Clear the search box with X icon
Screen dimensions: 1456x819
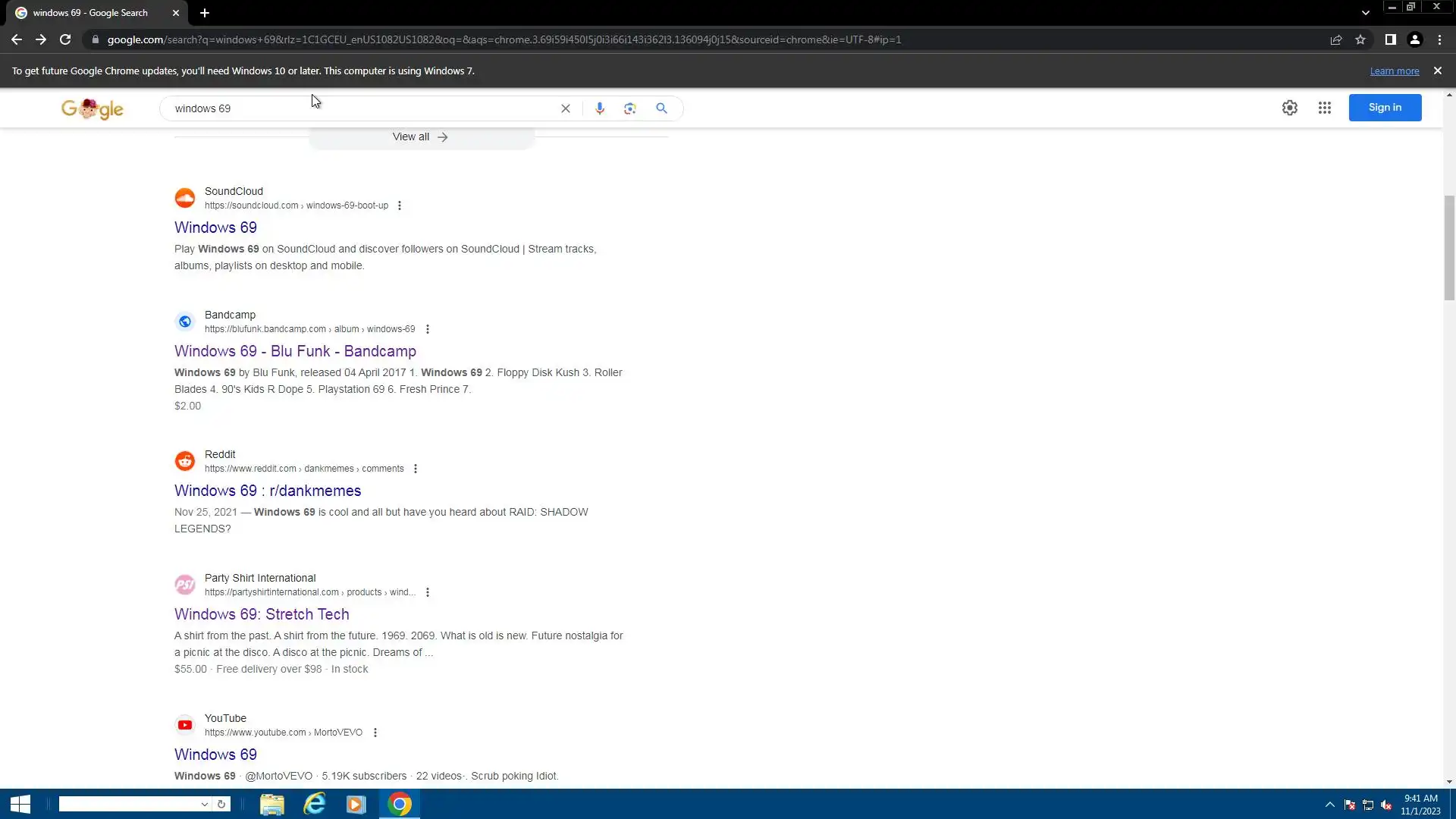click(565, 108)
